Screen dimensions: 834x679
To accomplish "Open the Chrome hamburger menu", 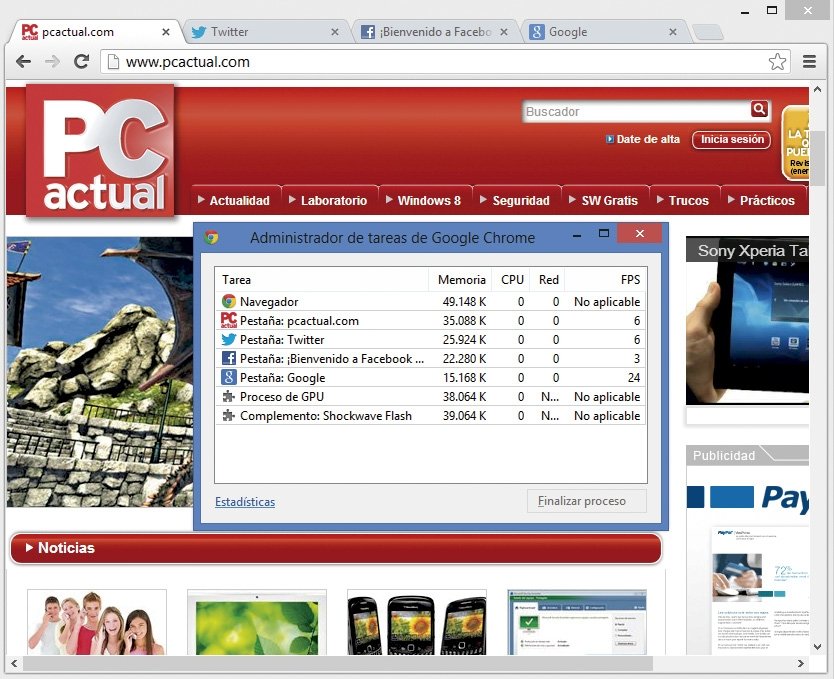I will tap(809, 62).
